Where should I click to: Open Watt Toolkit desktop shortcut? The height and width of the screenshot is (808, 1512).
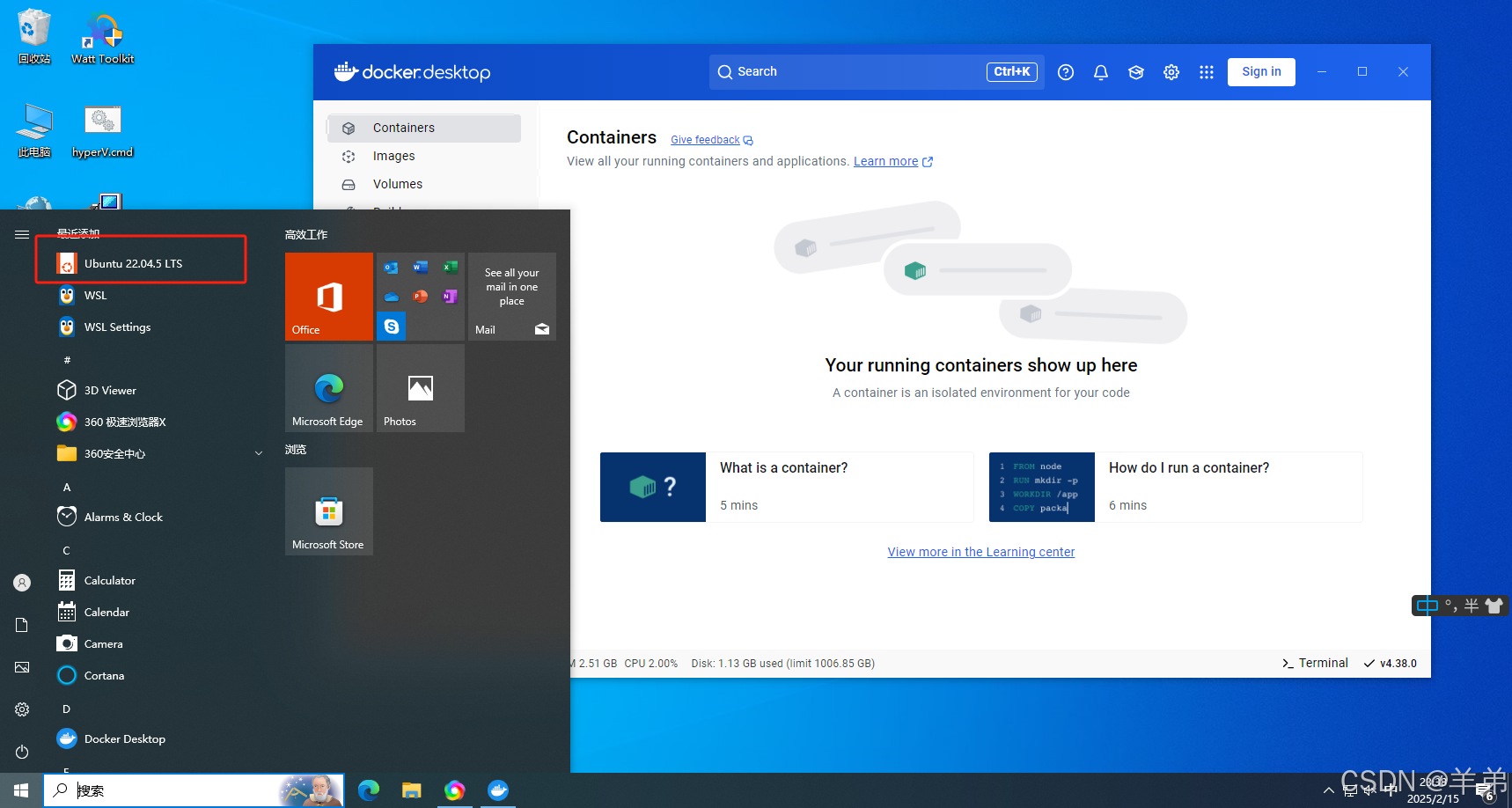pos(103,36)
